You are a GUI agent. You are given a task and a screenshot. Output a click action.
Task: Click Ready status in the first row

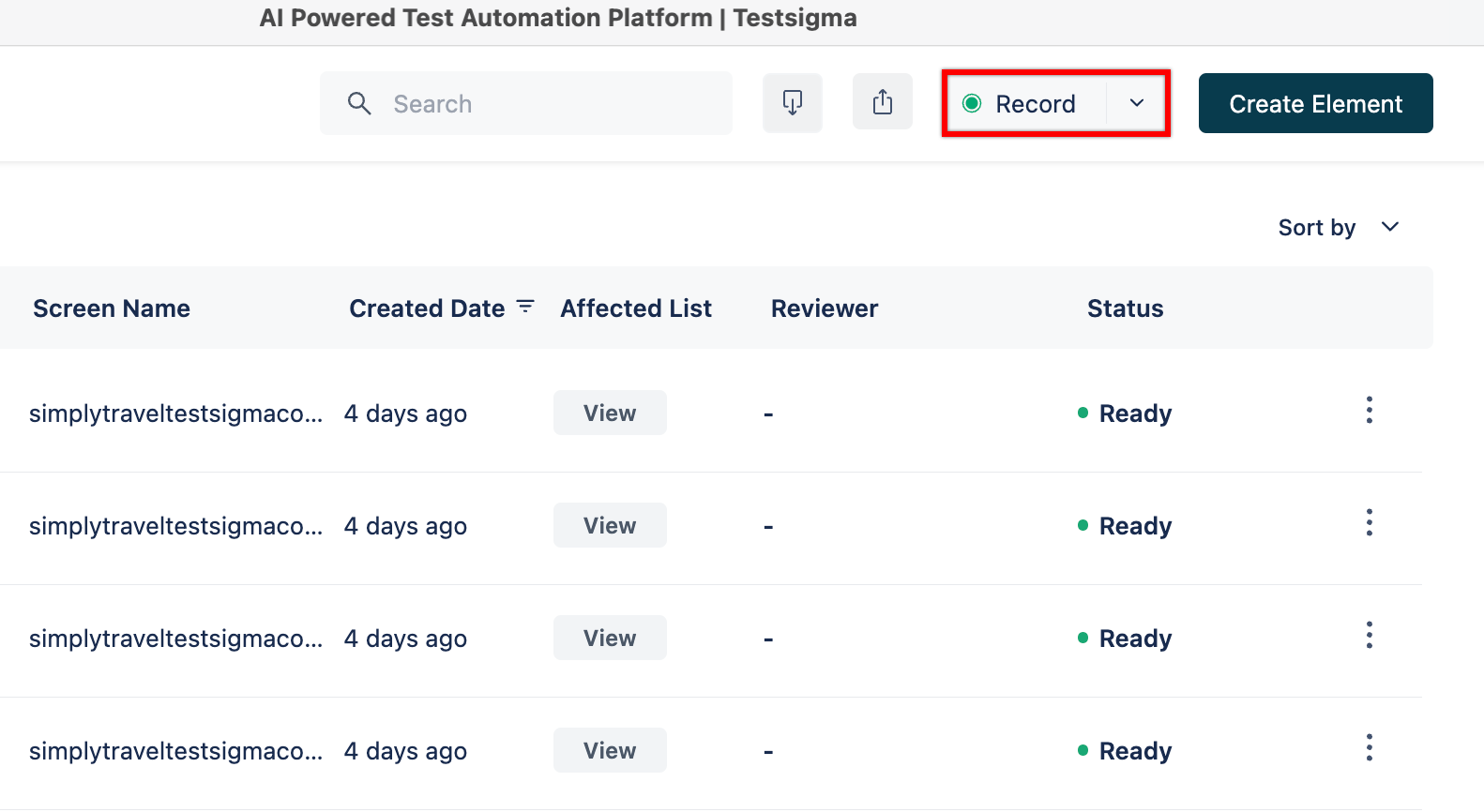click(1125, 414)
